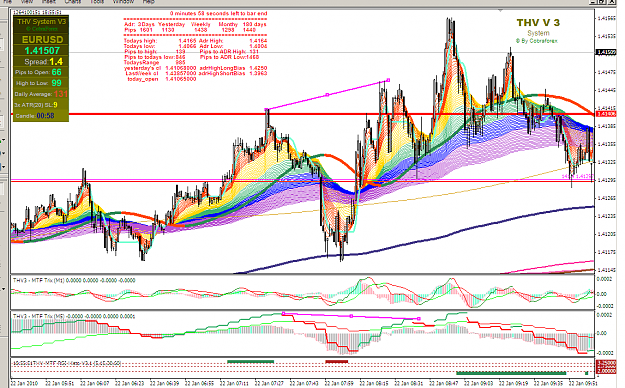Open the View menu
Screen dimensions: 625x388
click(x=26, y=2)
